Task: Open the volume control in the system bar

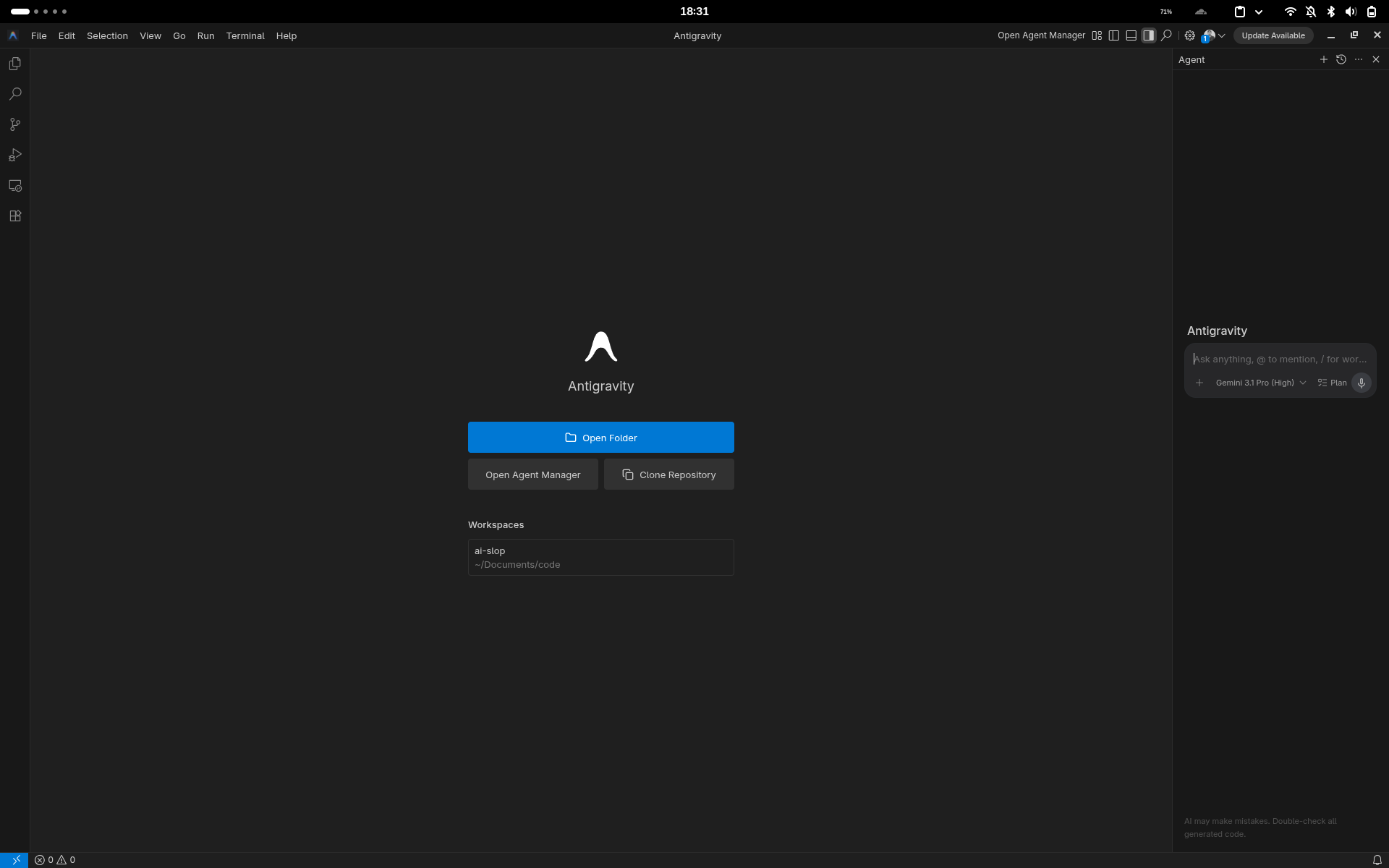Action: pos(1351,12)
